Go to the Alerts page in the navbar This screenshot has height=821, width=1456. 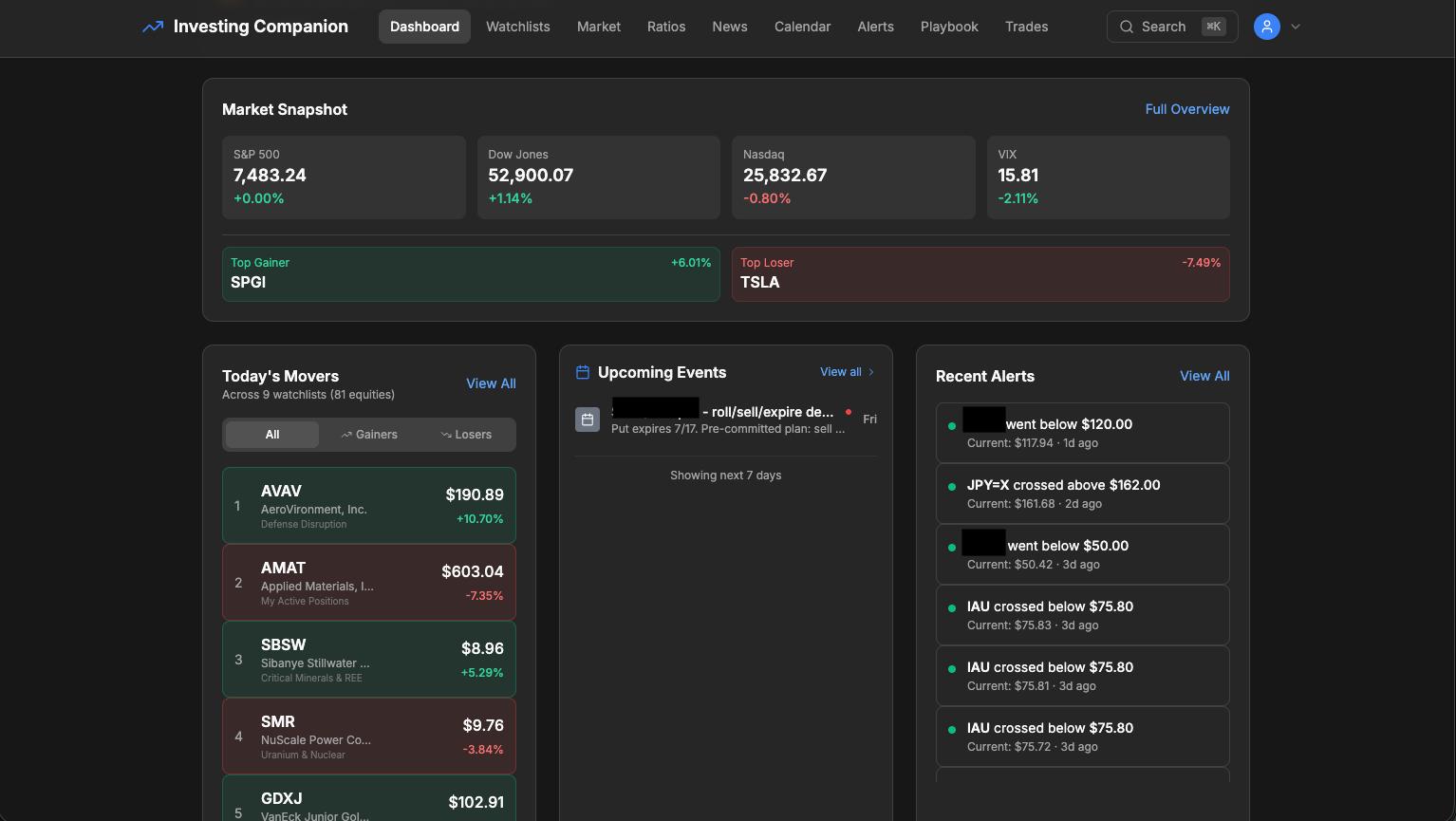(x=876, y=27)
